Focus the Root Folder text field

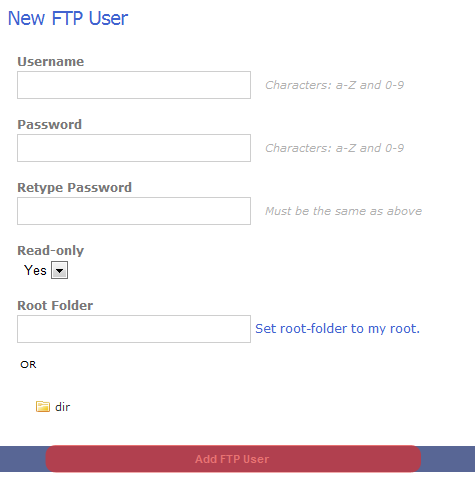pos(134,329)
